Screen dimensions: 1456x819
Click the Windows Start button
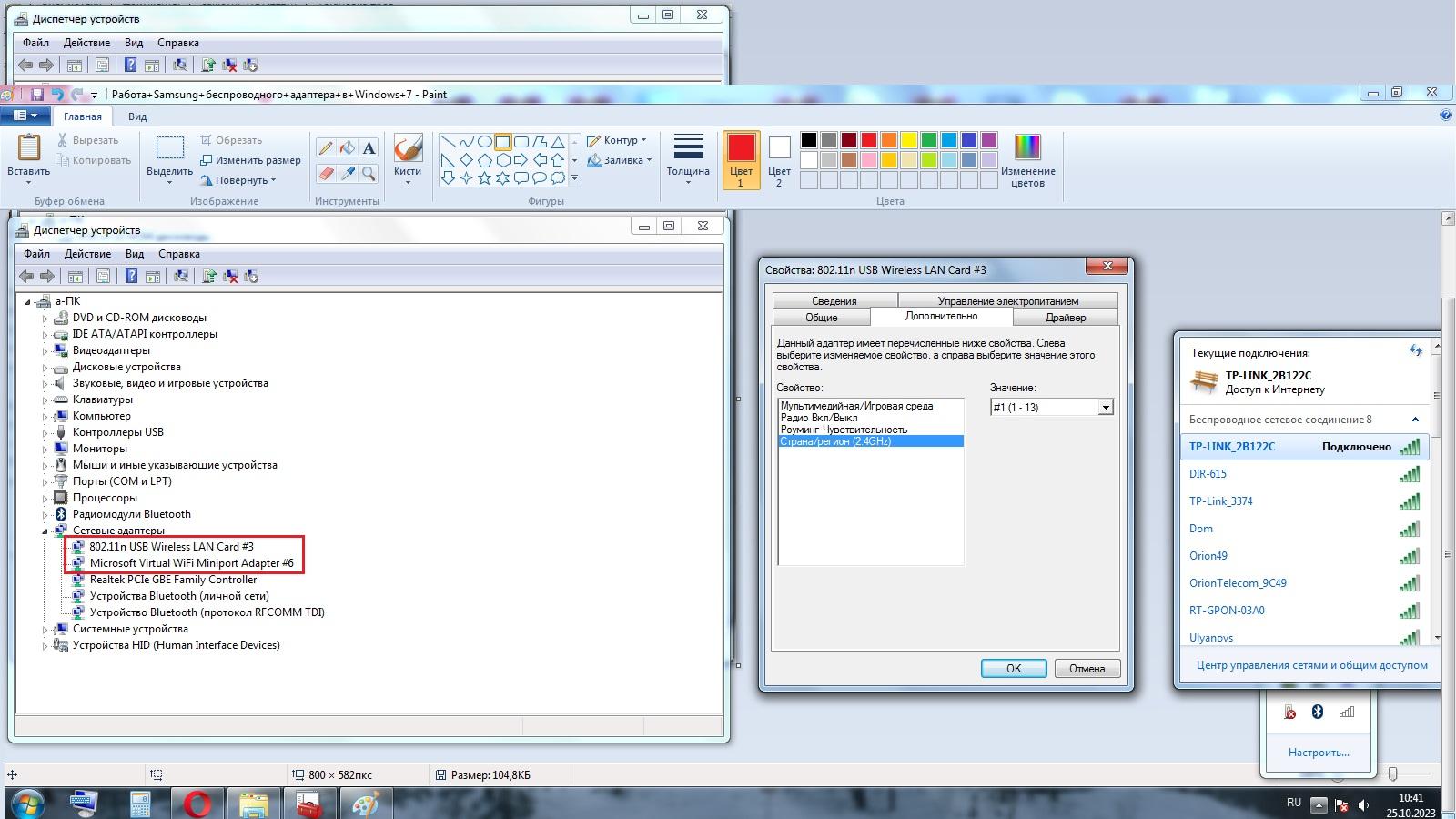pos(26,804)
